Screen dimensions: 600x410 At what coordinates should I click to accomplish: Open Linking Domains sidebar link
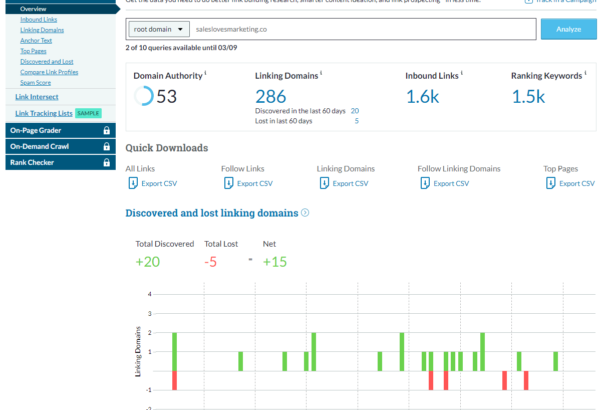42,30
